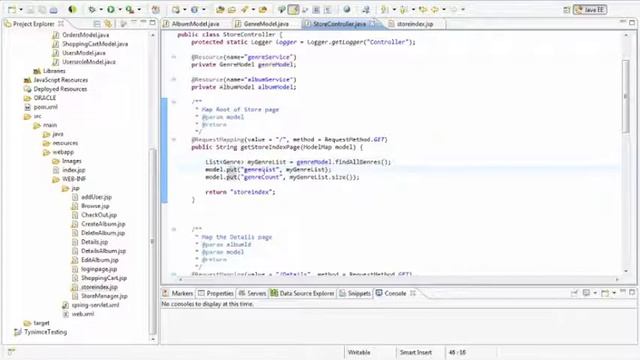Open the Data Source Explorer tab
This screenshot has width=640, height=360.
[x=302, y=293]
